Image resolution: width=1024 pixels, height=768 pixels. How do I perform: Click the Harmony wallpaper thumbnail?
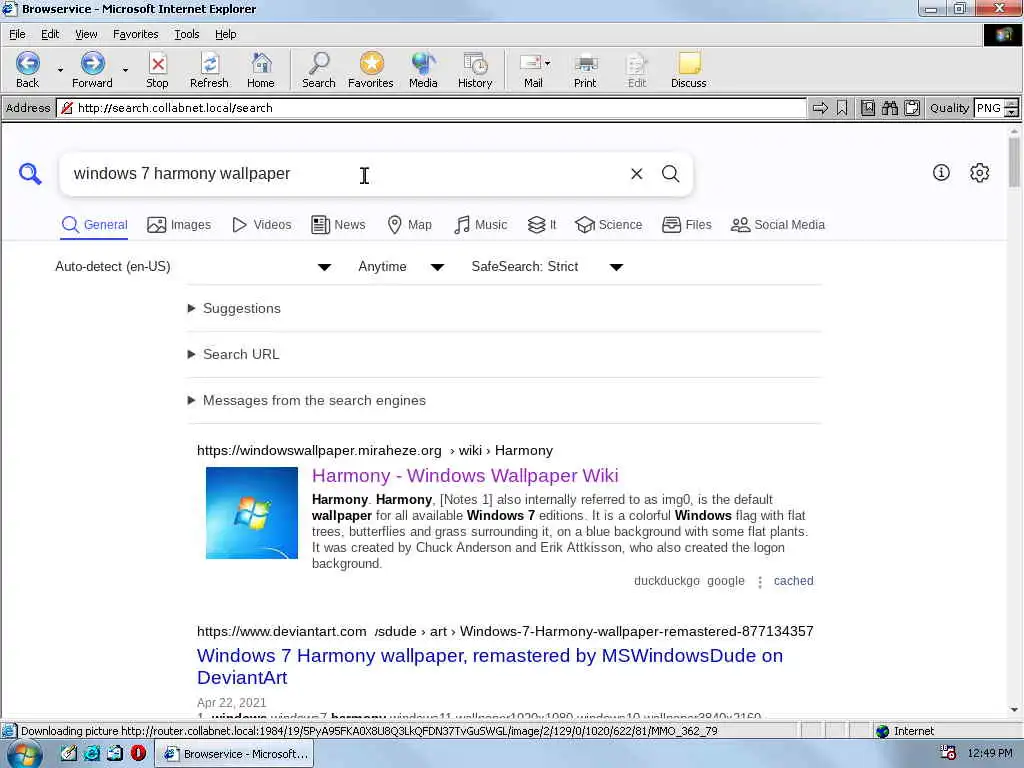pos(251,513)
